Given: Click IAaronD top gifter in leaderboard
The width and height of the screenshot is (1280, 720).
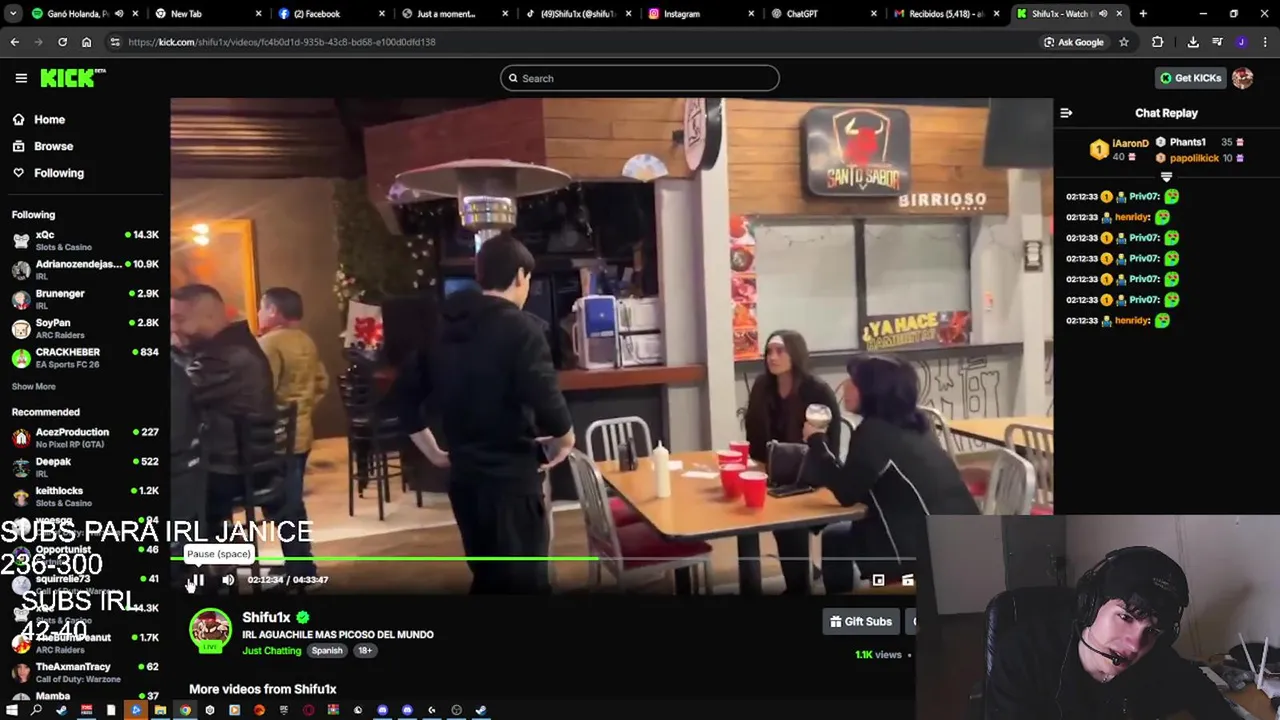Looking at the screenshot, I should pos(1130,143).
